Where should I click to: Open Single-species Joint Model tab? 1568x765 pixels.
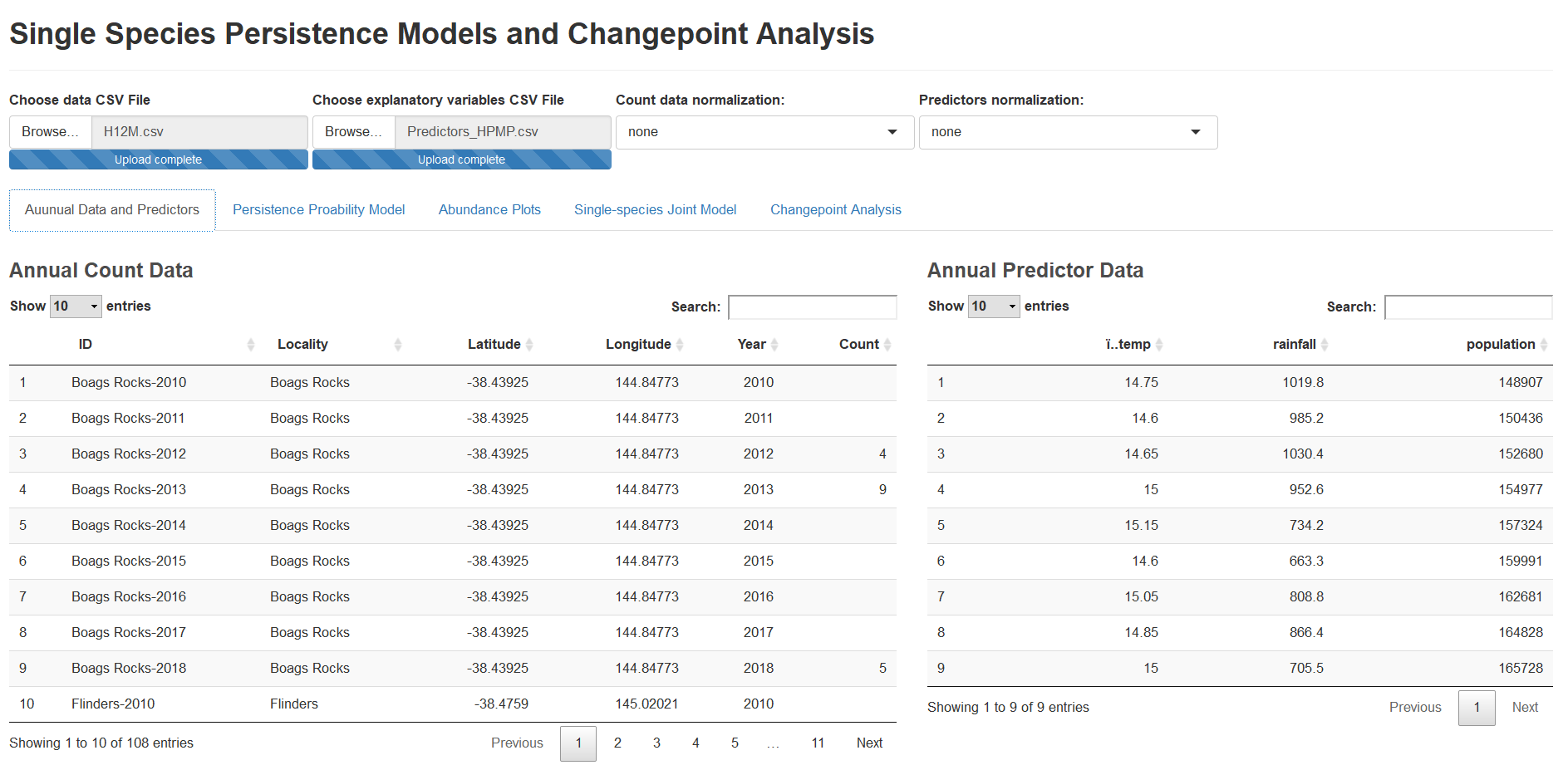[656, 210]
